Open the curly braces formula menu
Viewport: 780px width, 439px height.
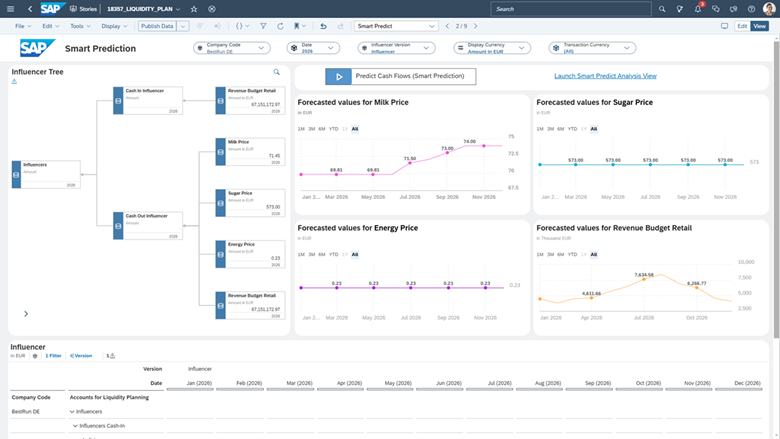pos(242,26)
